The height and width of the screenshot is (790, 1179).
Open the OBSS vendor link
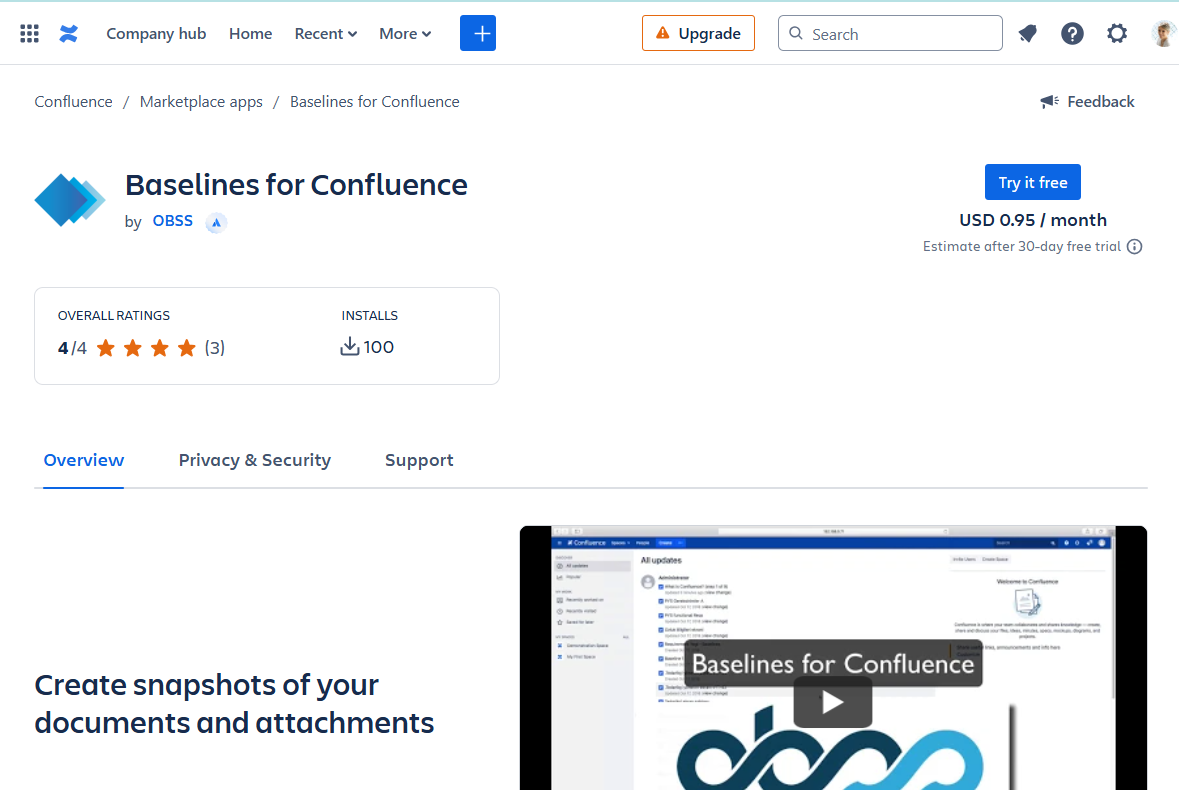click(x=172, y=221)
